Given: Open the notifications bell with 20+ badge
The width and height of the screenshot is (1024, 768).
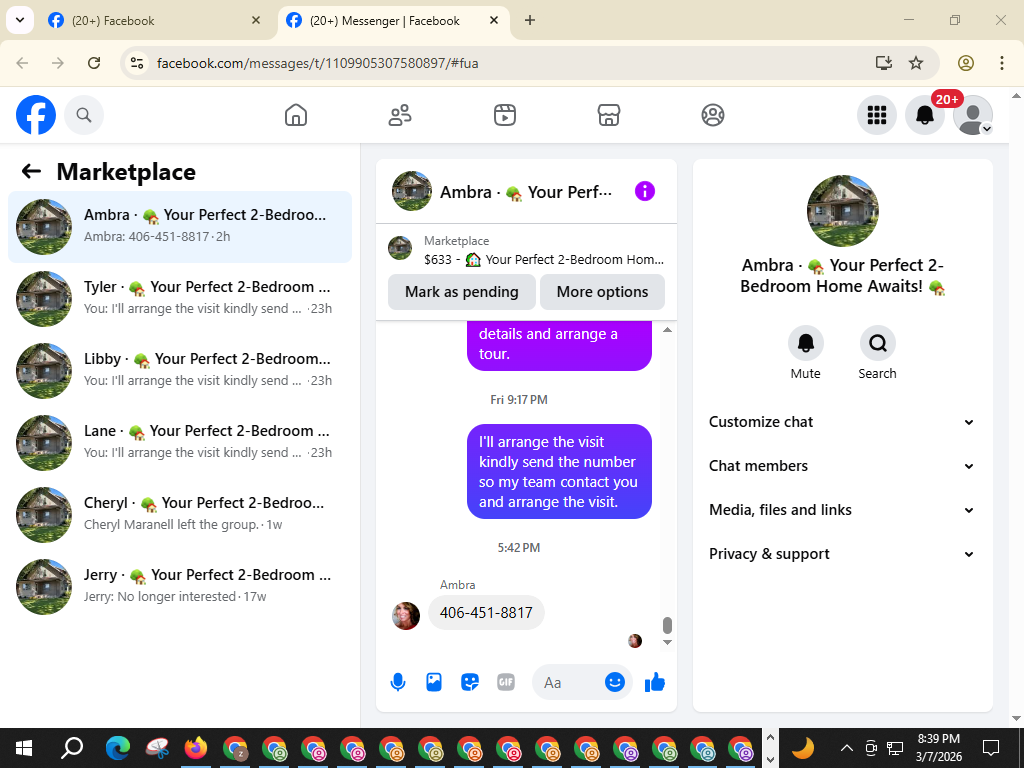Looking at the screenshot, I should point(925,115).
